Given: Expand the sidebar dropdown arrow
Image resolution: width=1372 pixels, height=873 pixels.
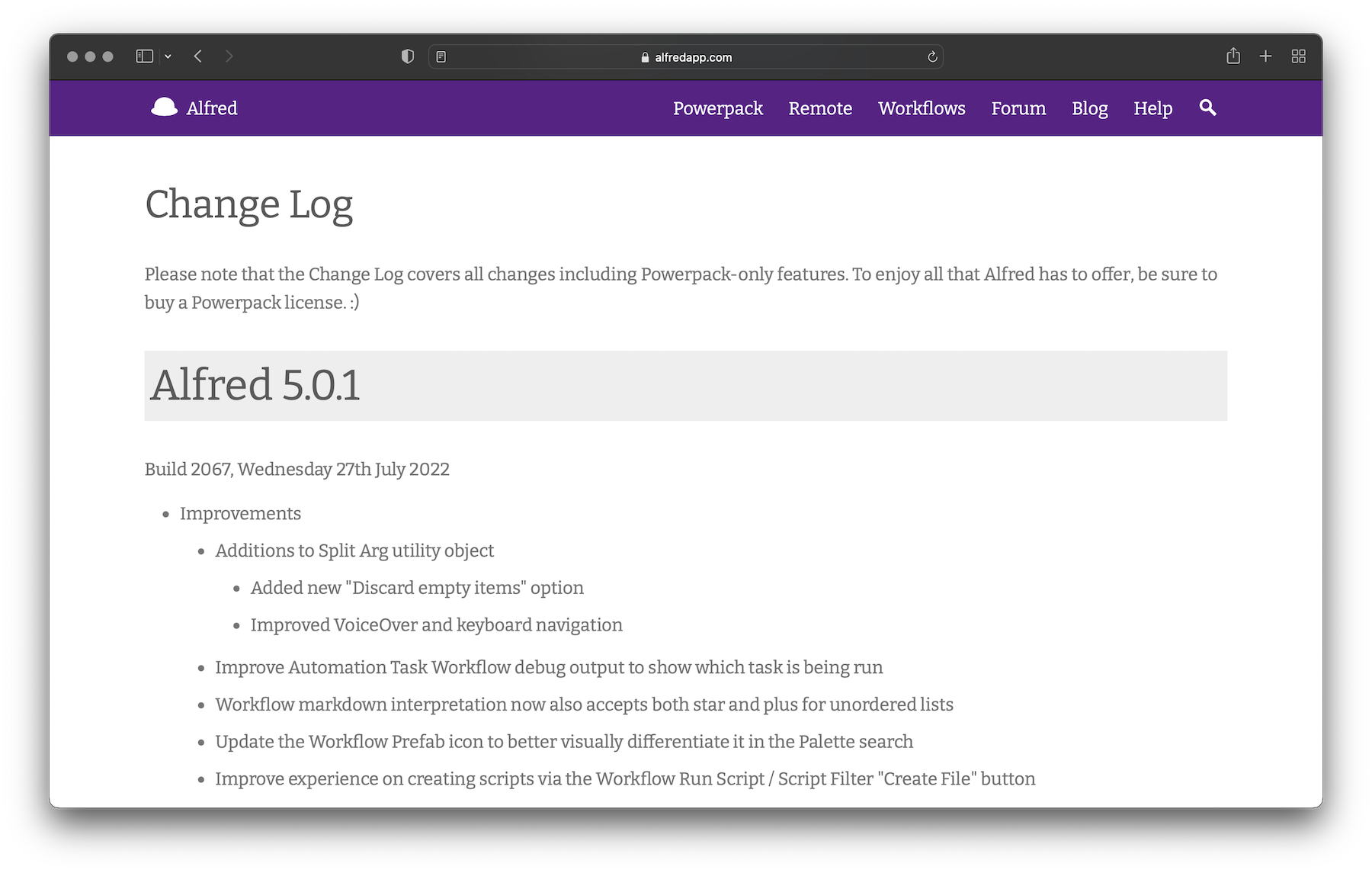Looking at the screenshot, I should pos(168,56).
